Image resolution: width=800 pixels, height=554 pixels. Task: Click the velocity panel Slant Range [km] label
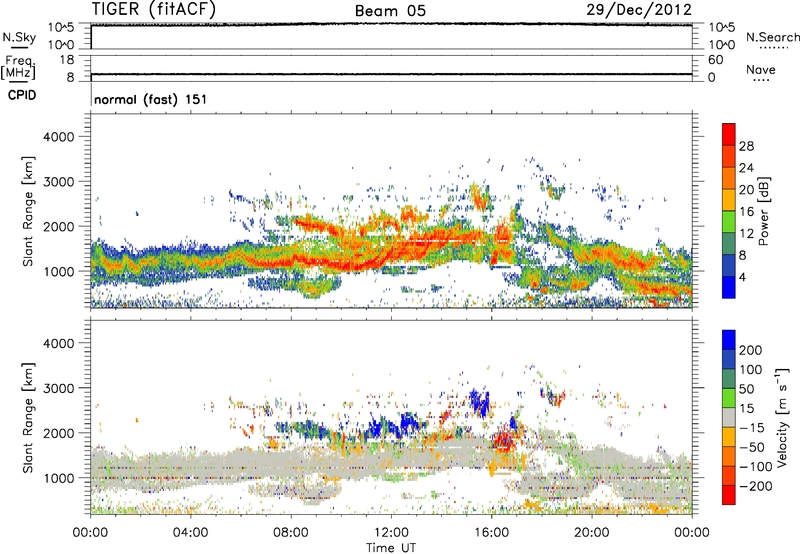point(28,418)
